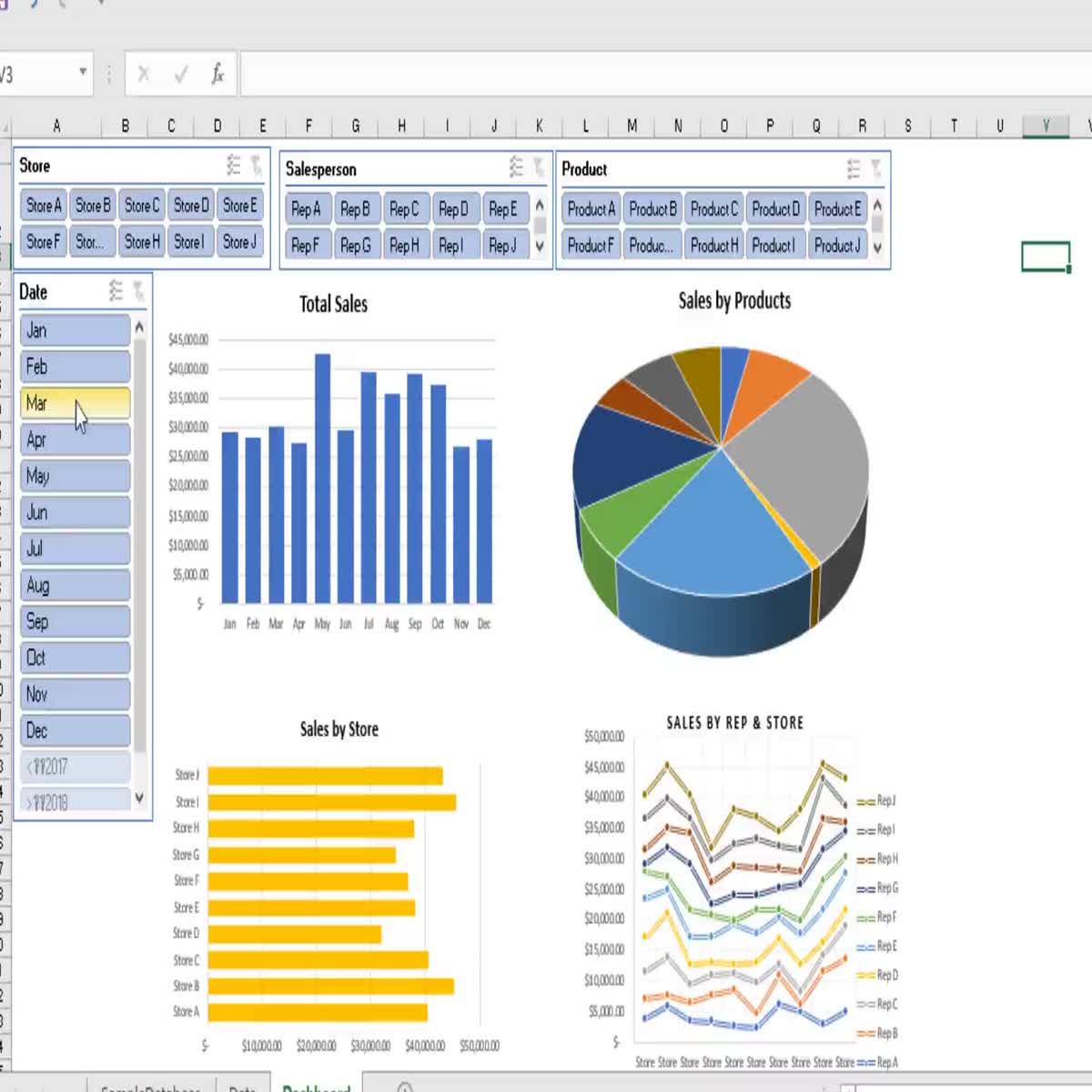Select the Sales by Products chart title
The image size is (1092, 1092).
734,300
